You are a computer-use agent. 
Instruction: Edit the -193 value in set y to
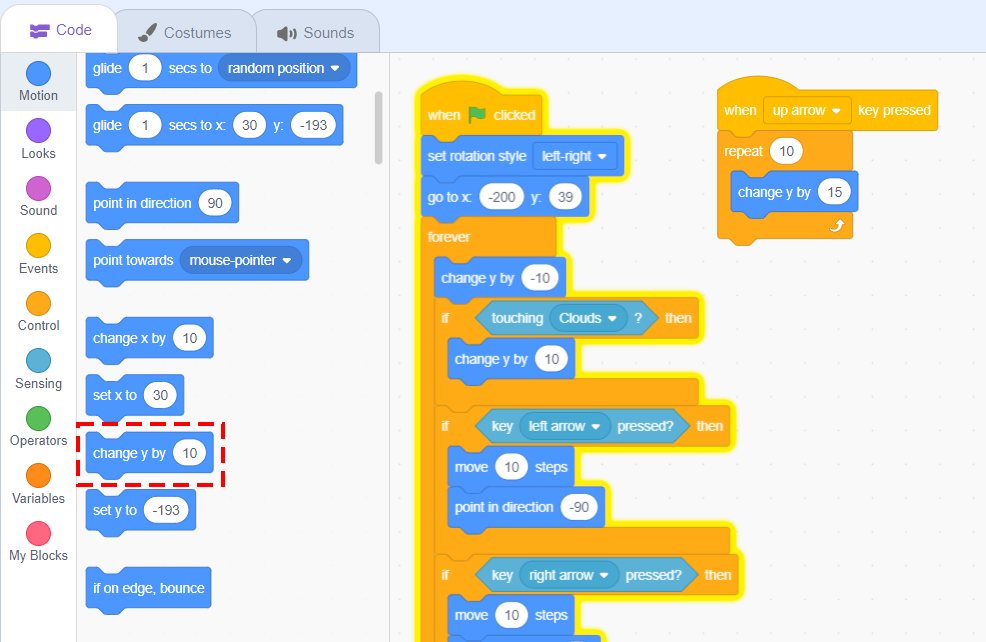(x=166, y=511)
